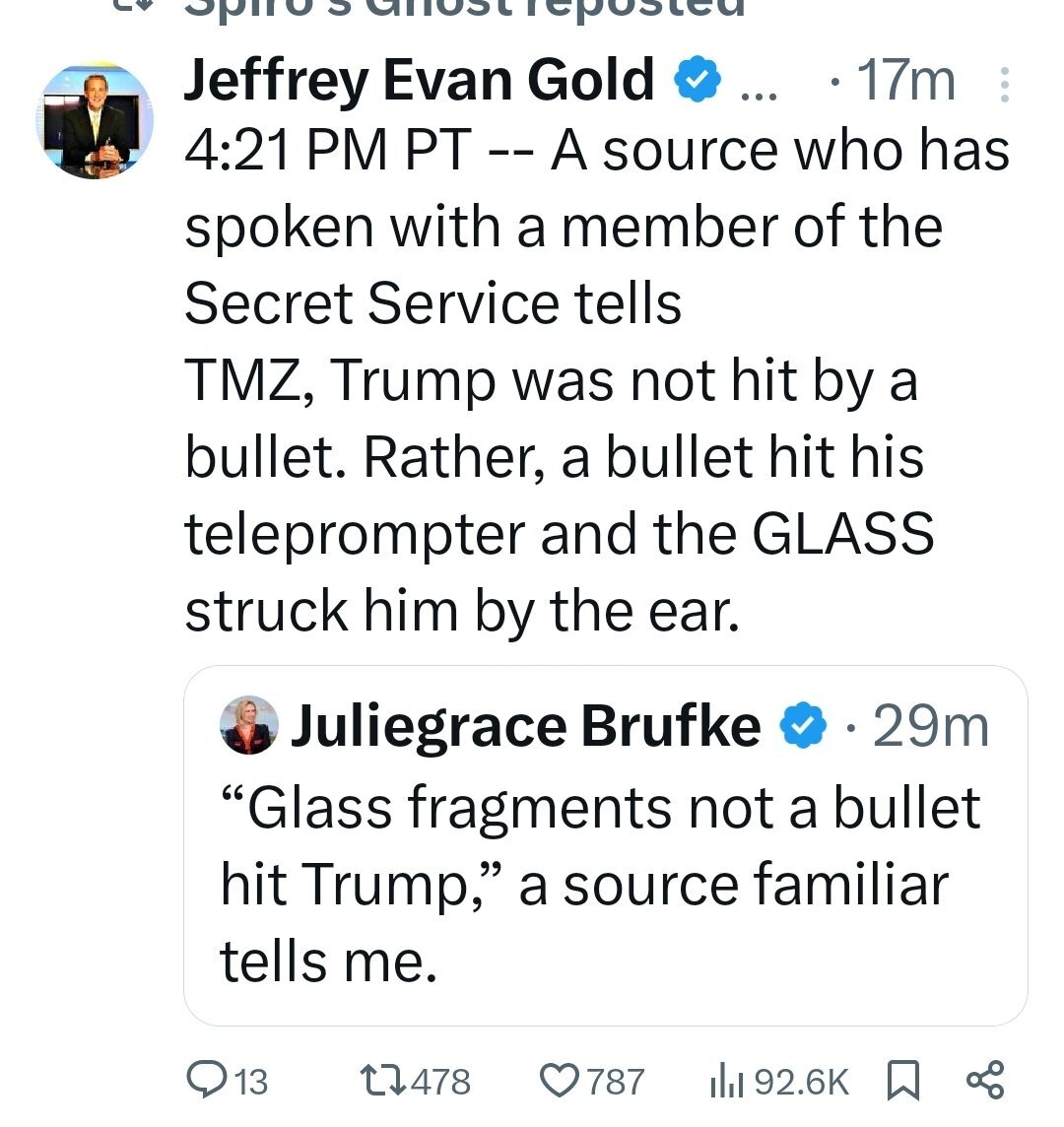Click the 478 reposts count
The height and width of the screenshot is (1127, 1064).
pos(440,1081)
